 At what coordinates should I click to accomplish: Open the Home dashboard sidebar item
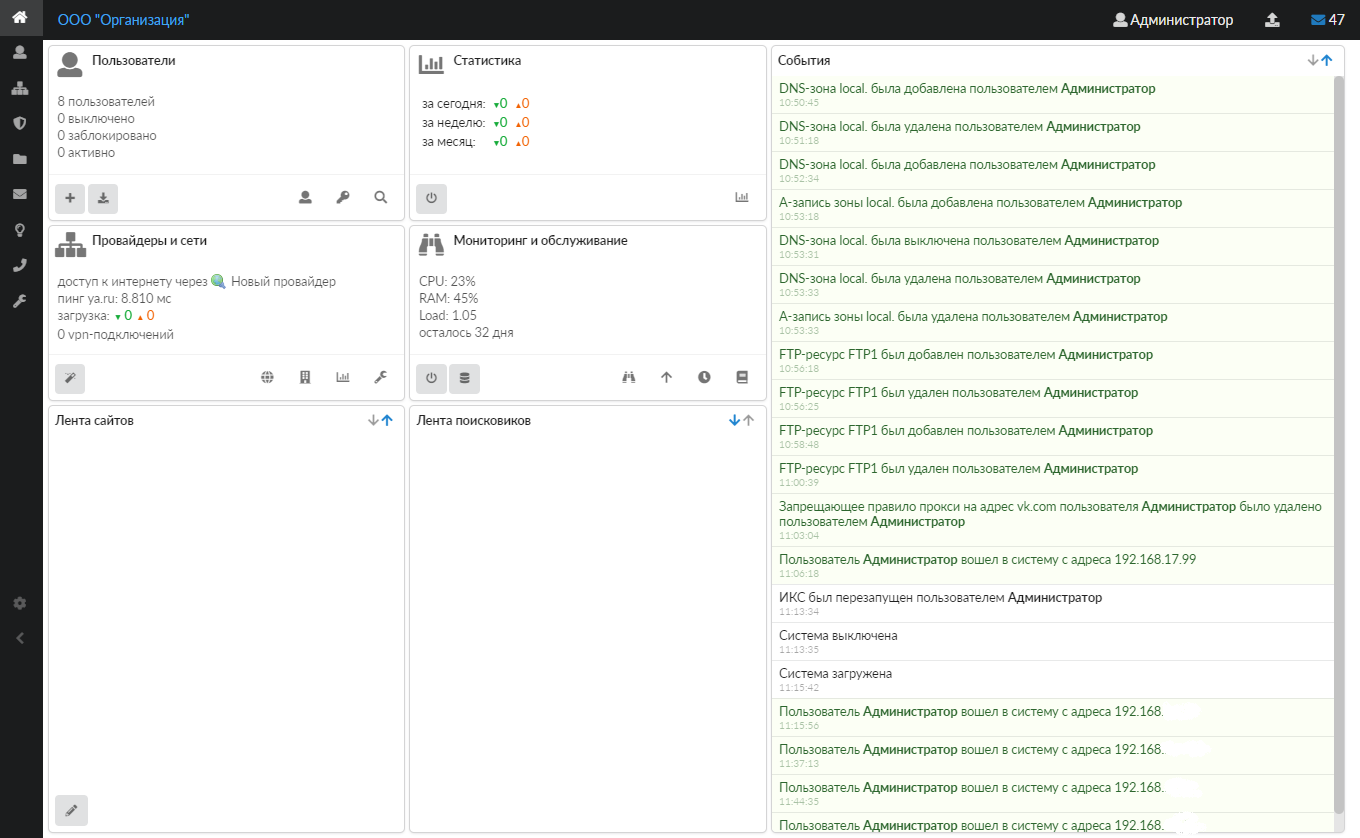19,17
